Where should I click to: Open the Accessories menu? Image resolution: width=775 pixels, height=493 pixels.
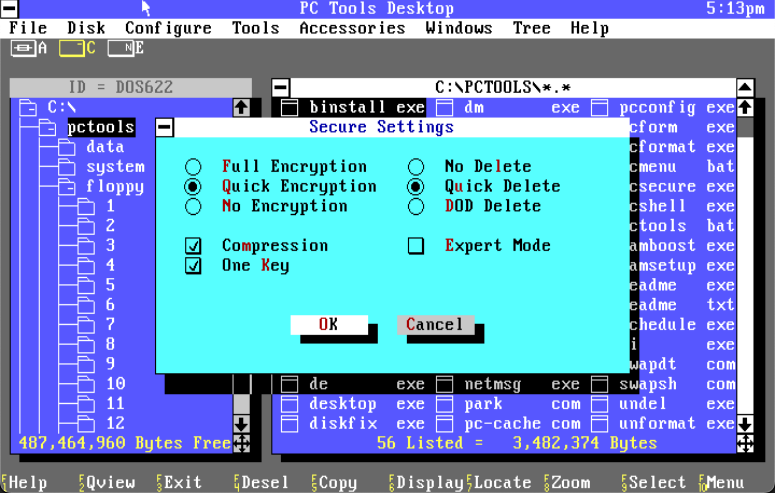point(352,28)
